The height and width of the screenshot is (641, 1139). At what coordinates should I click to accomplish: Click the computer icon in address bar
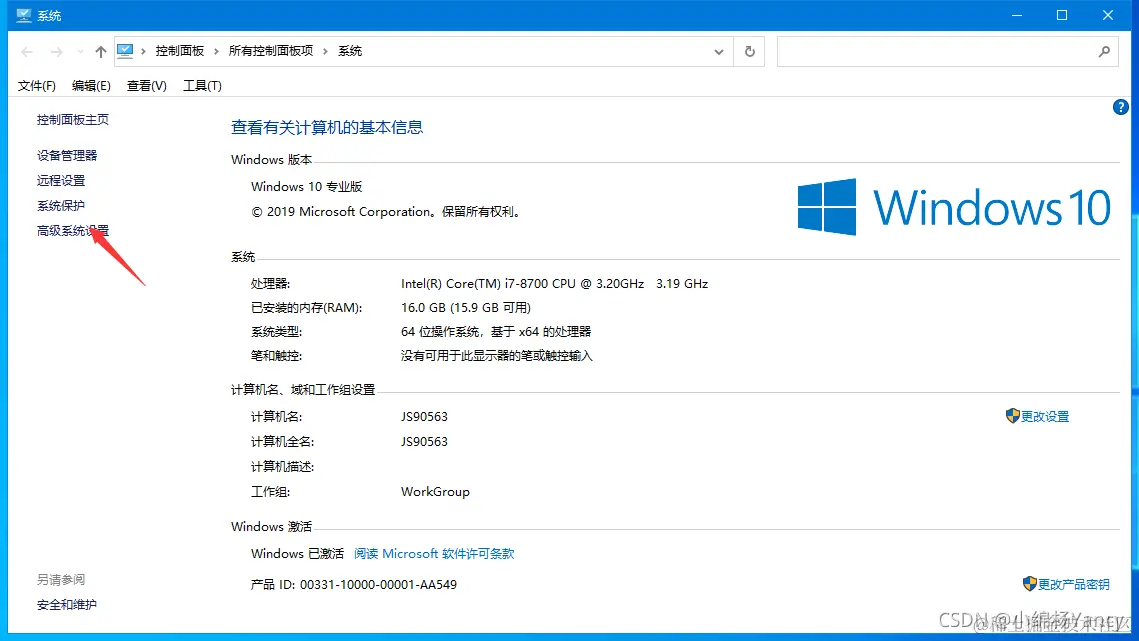(x=125, y=51)
